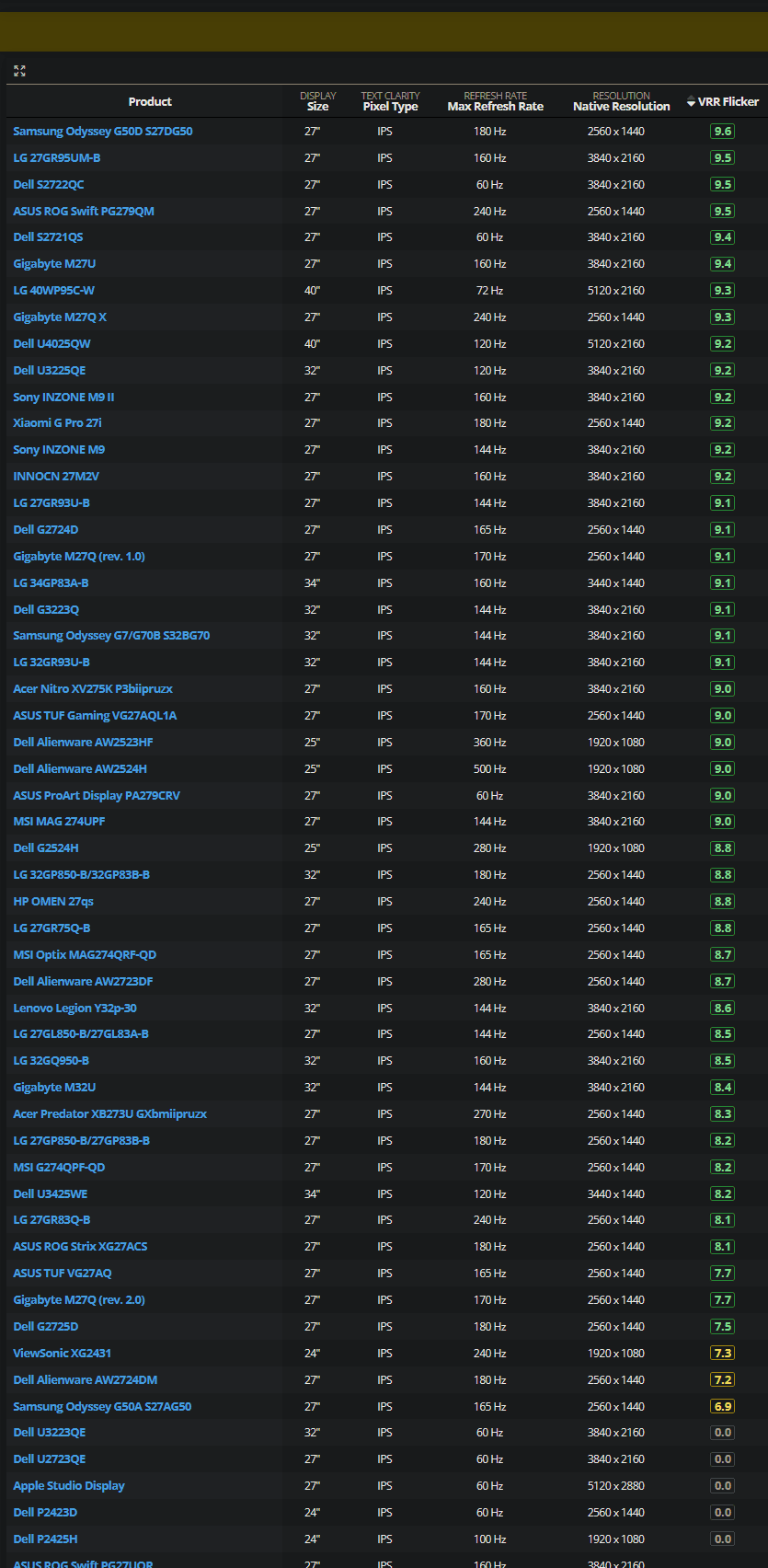Open the MSI MAG 274UPF link
This screenshot has height=1568, width=768.
(x=59, y=822)
